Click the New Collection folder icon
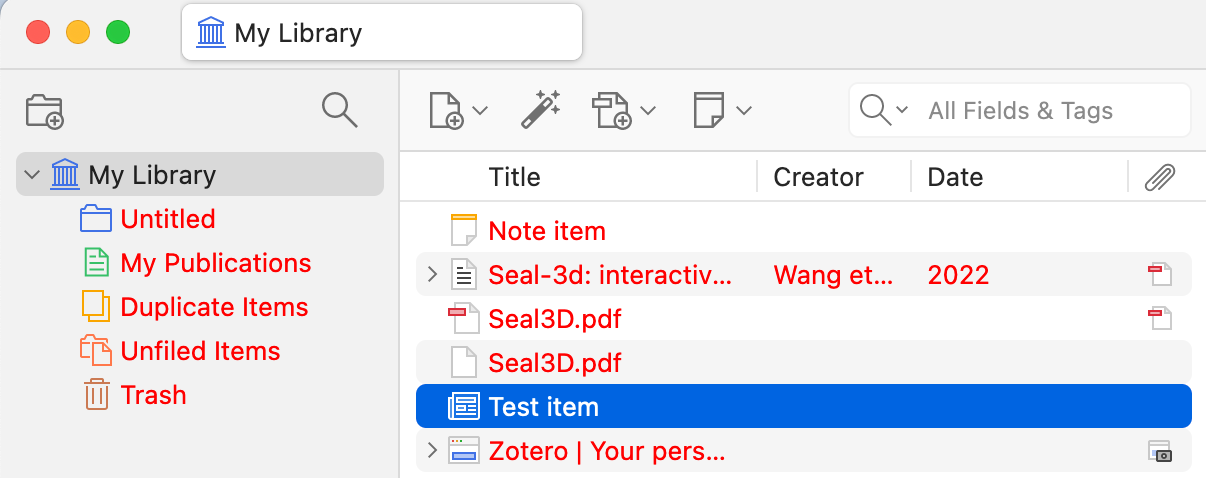 45,111
